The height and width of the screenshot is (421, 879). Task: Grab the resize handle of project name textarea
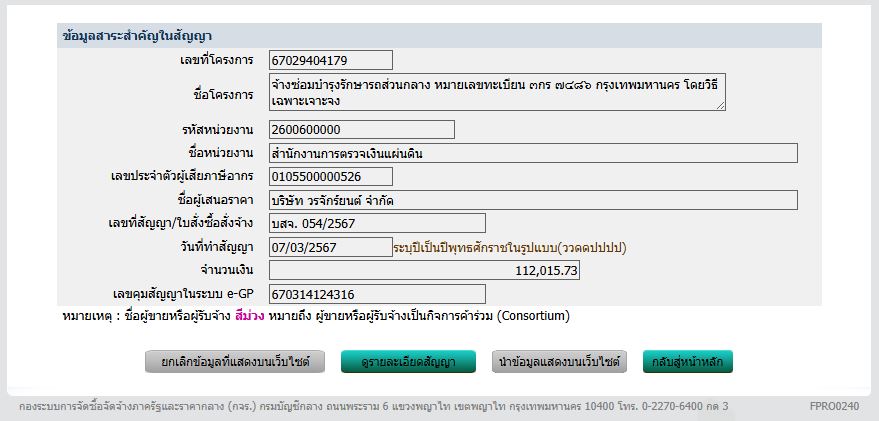click(720, 106)
